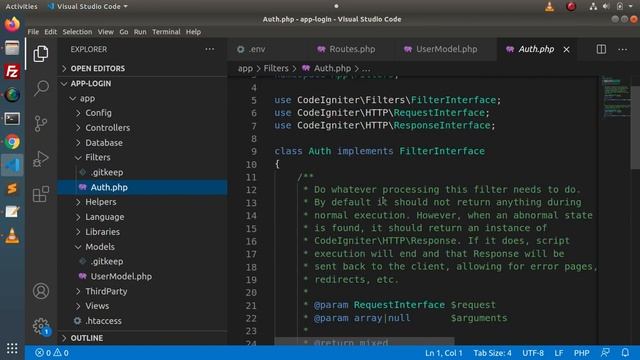Open the Manage gear icon

pyautogui.click(x=41, y=326)
